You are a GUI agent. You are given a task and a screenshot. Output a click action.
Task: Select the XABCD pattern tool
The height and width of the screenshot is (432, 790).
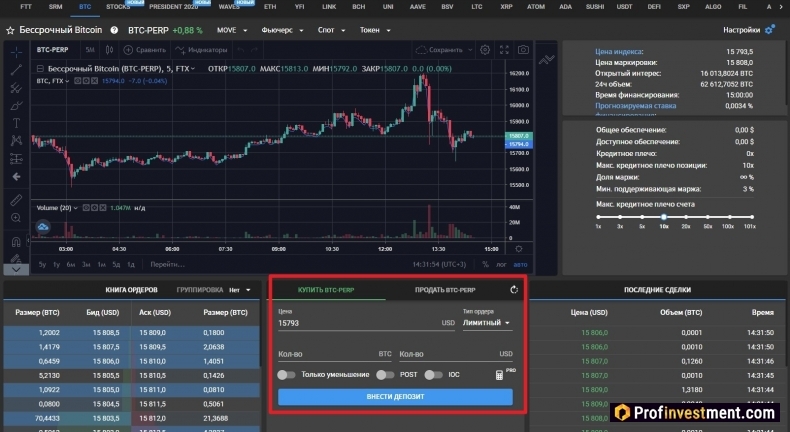(x=16, y=141)
